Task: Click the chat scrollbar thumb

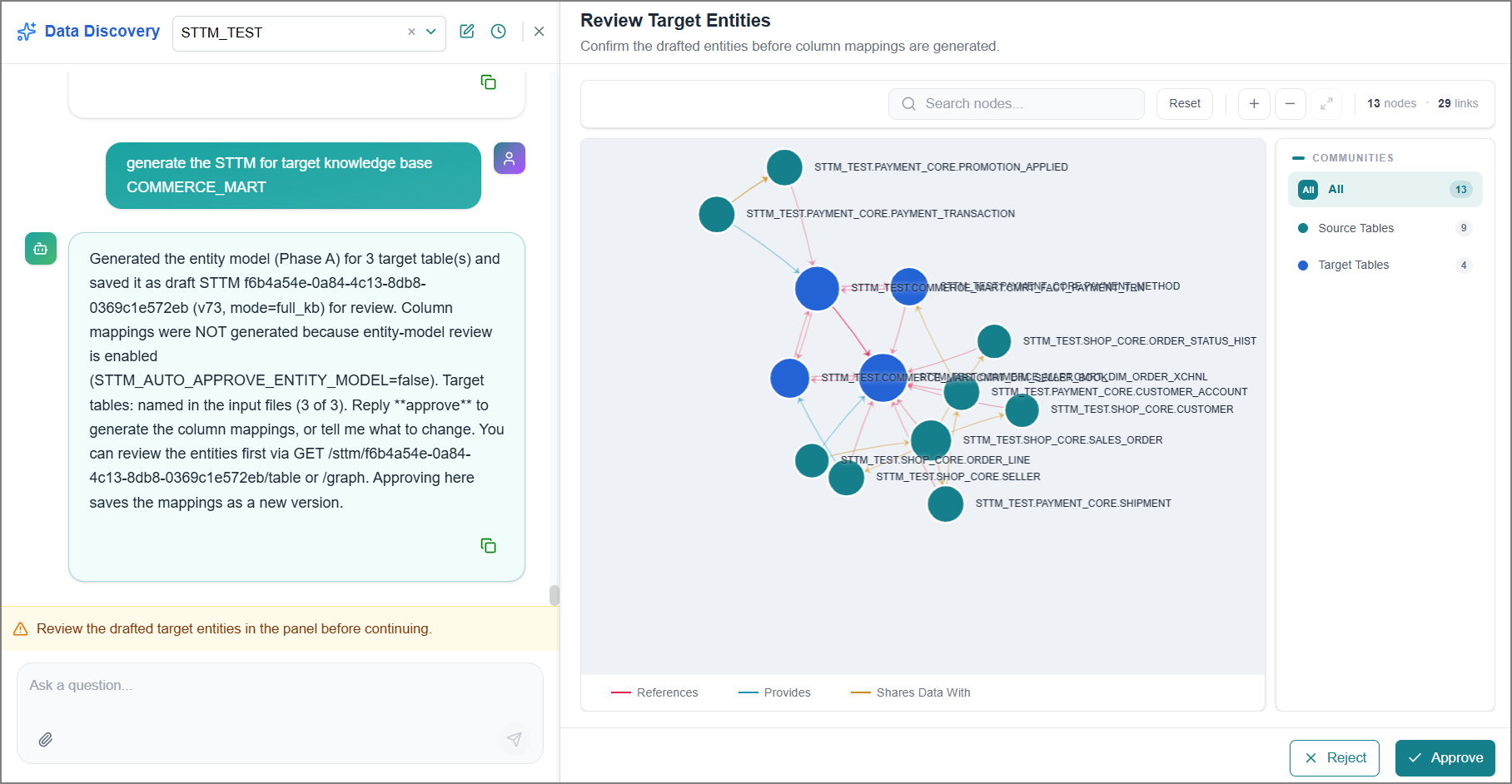Action: pos(555,595)
